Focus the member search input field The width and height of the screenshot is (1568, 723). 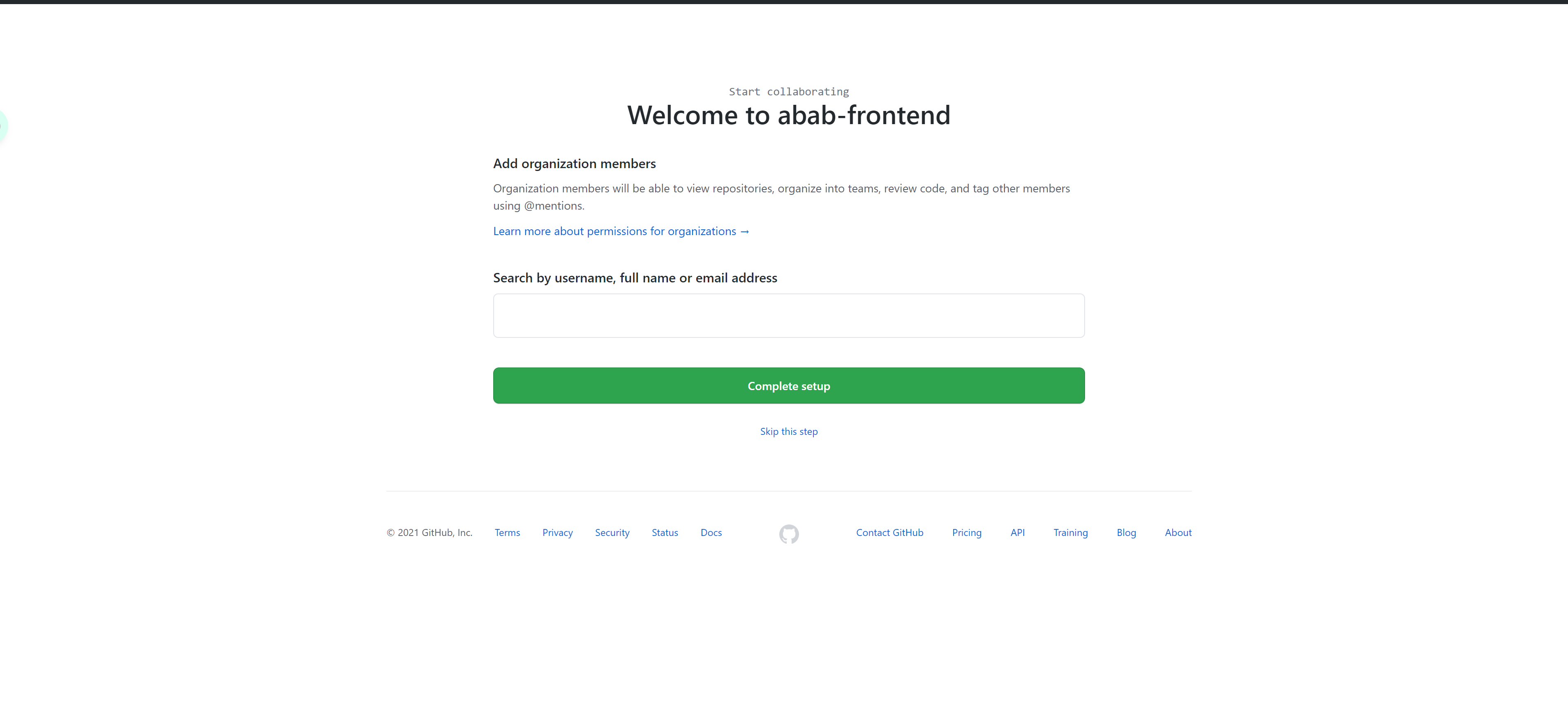click(788, 316)
